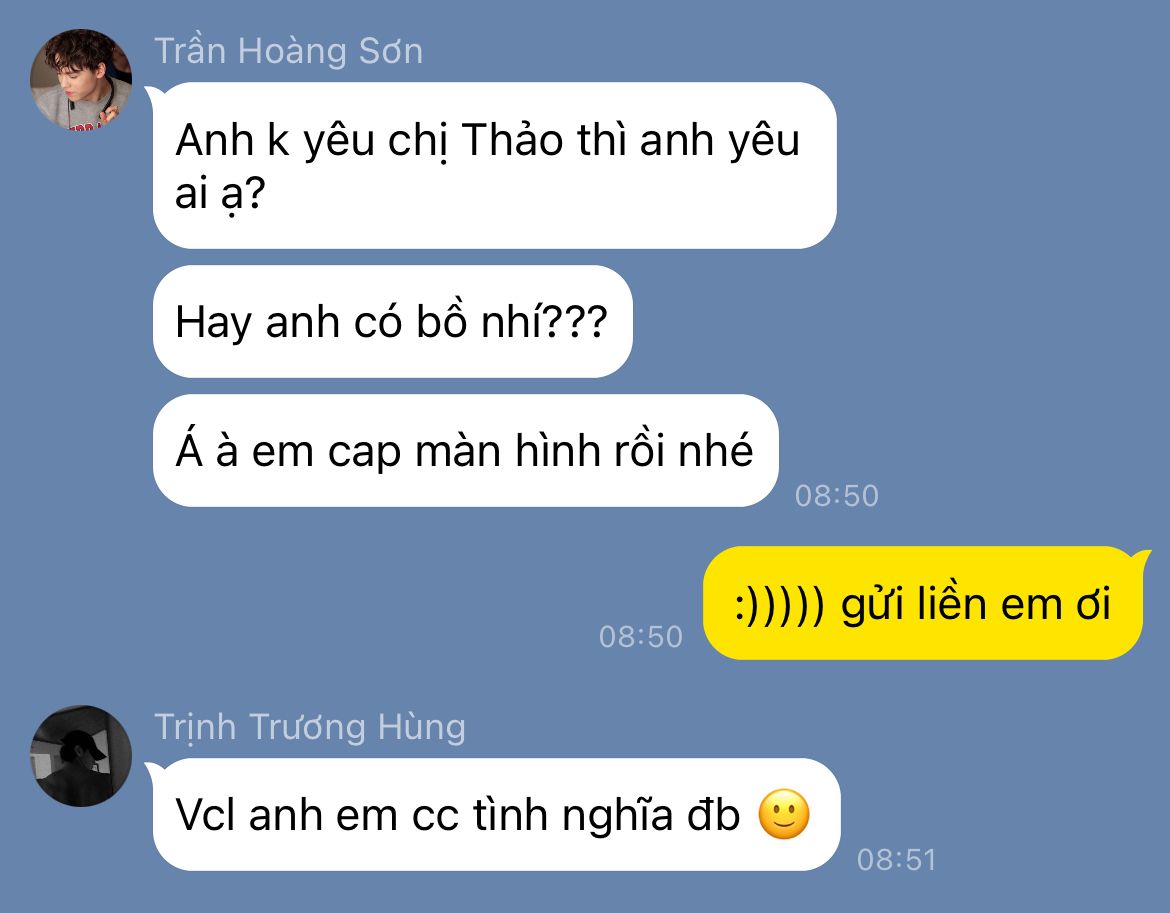The height and width of the screenshot is (913, 1170).
Task: Click the 08:50 timestamp after Sơn's messages
Action: [x=836, y=496]
